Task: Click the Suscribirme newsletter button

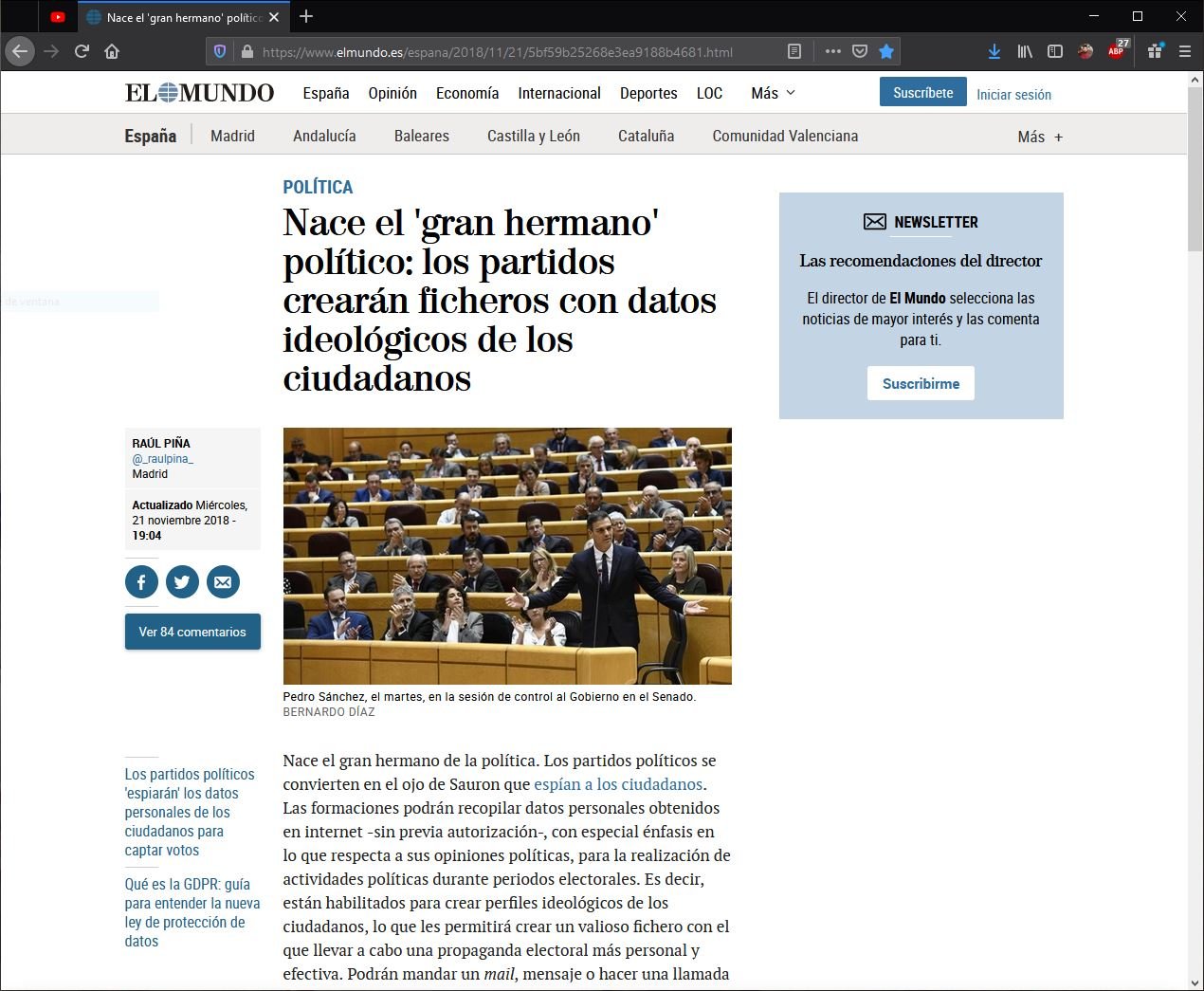Action: (921, 383)
